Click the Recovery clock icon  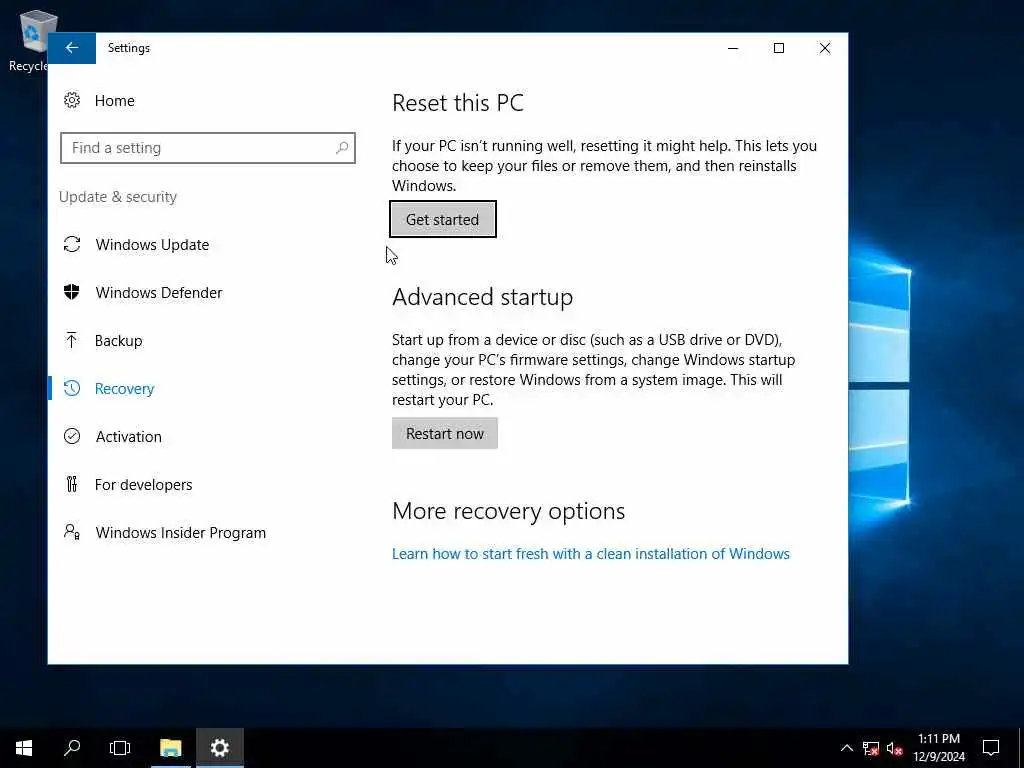tap(72, 389)
